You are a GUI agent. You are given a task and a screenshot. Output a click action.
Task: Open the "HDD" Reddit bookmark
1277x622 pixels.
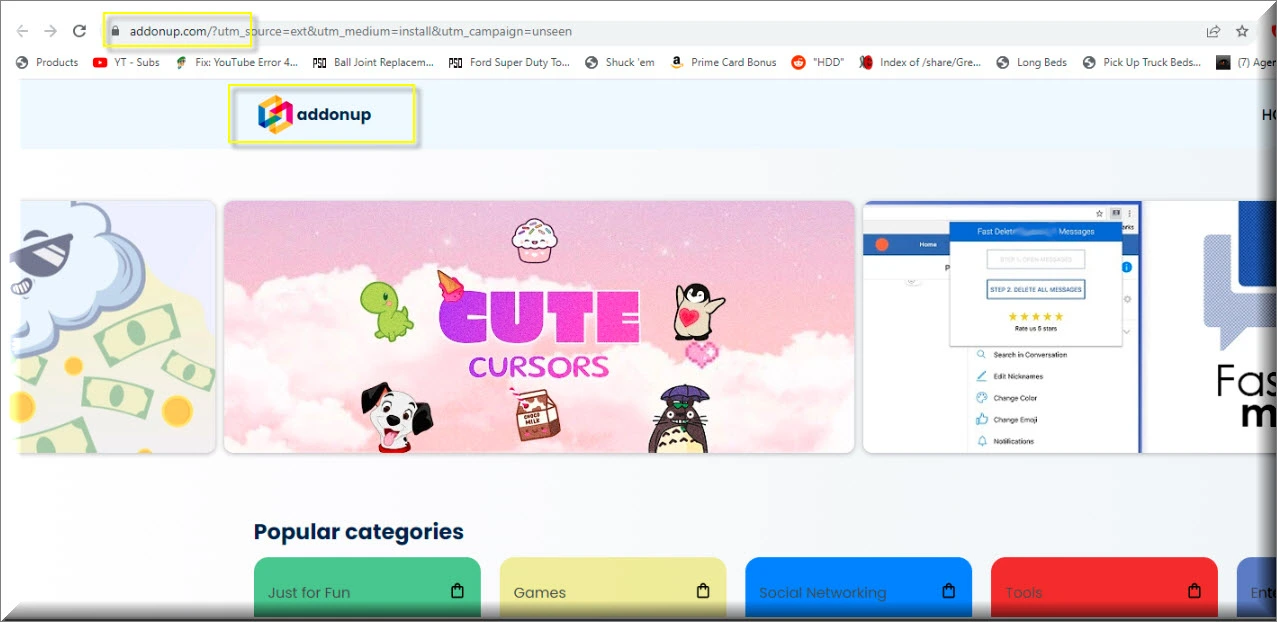[818, 62]
